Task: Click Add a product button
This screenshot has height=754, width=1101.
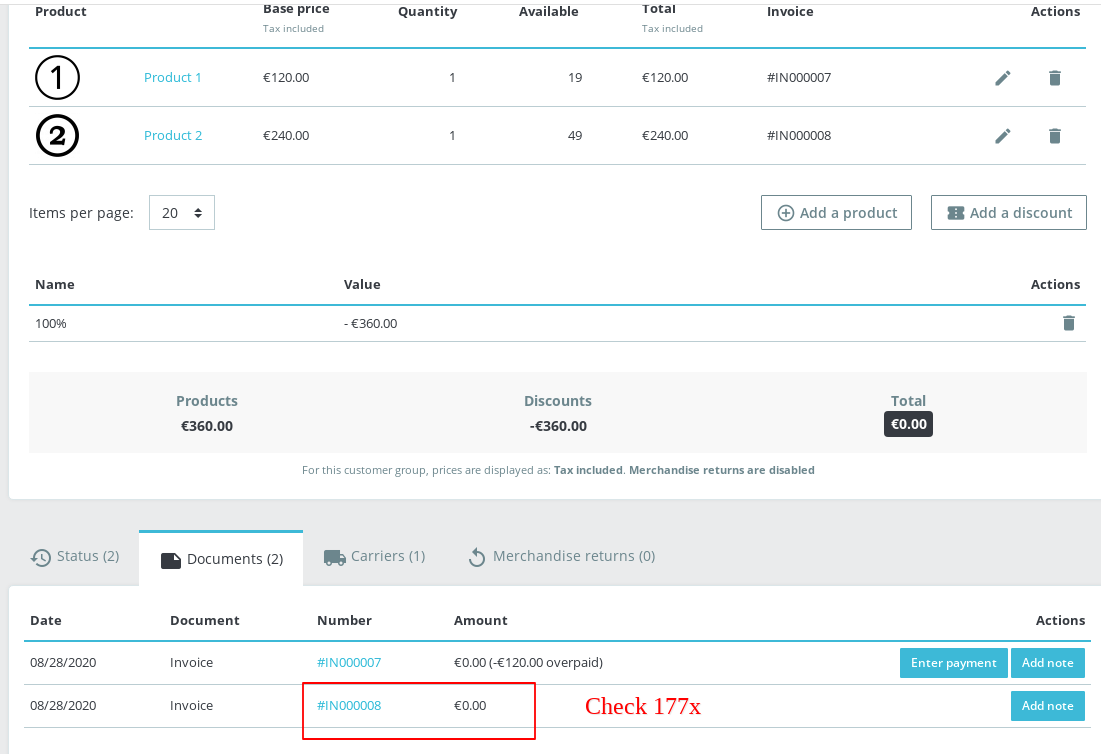Action: coord(836,213)
